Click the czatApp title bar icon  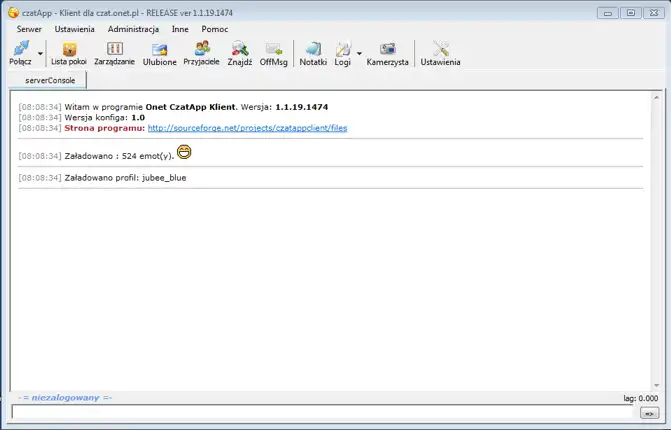pyautogui.click(x=13, y=12)
